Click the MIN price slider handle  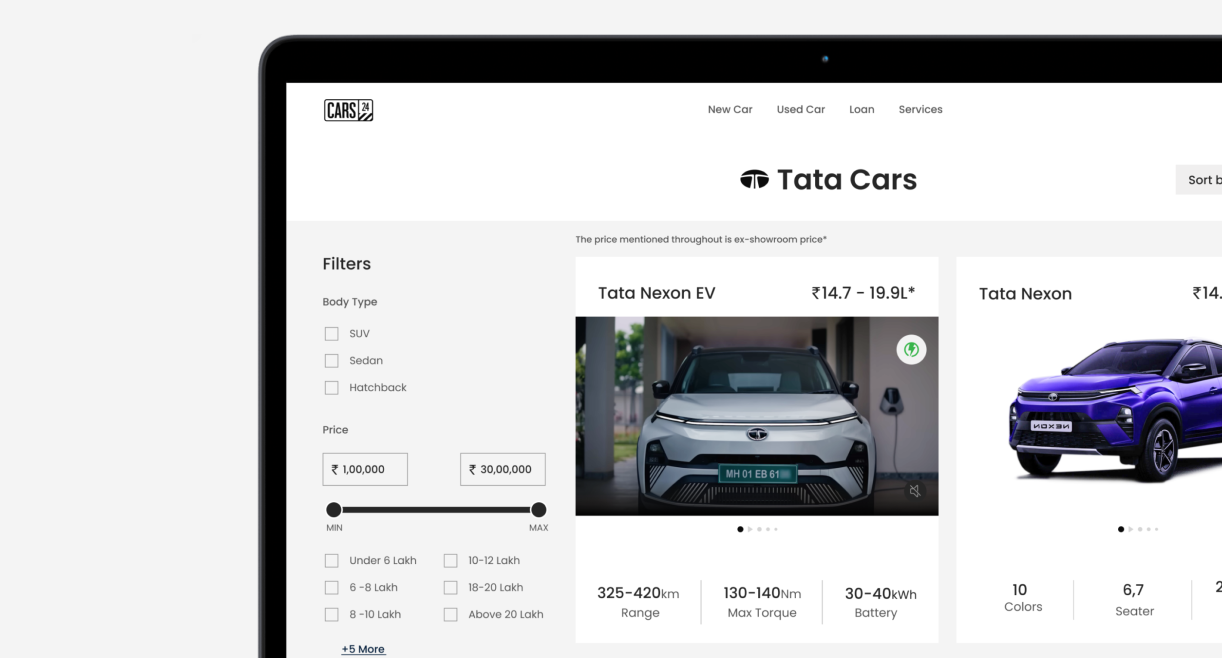(x=334, y=510)
